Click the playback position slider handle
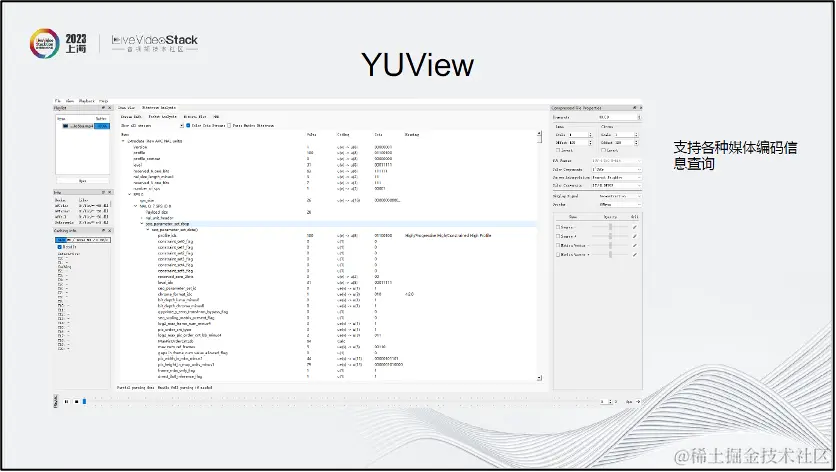The height and width of the screenshot is (472, 836). 84,401
